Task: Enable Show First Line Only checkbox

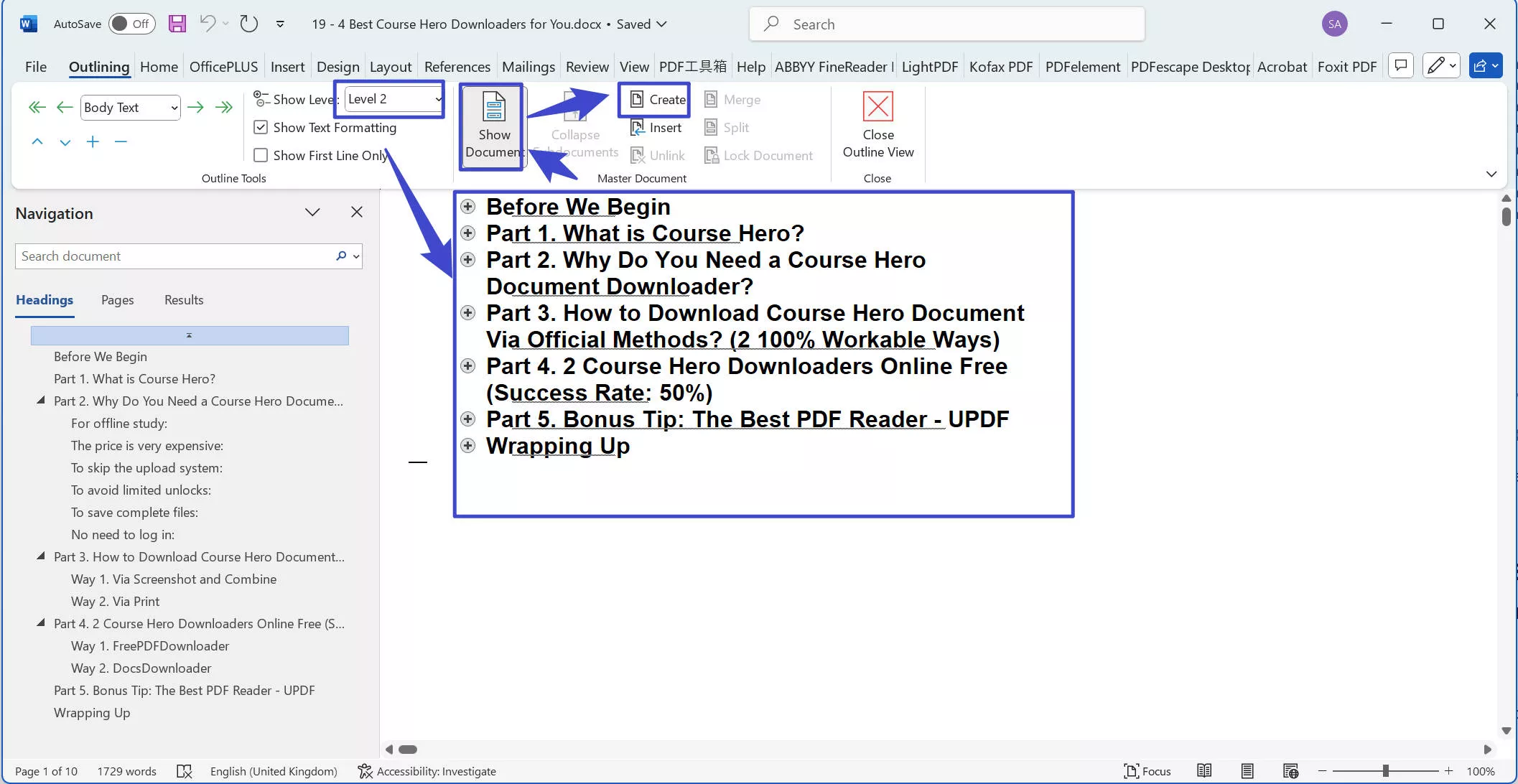Action: click(261, 156)
